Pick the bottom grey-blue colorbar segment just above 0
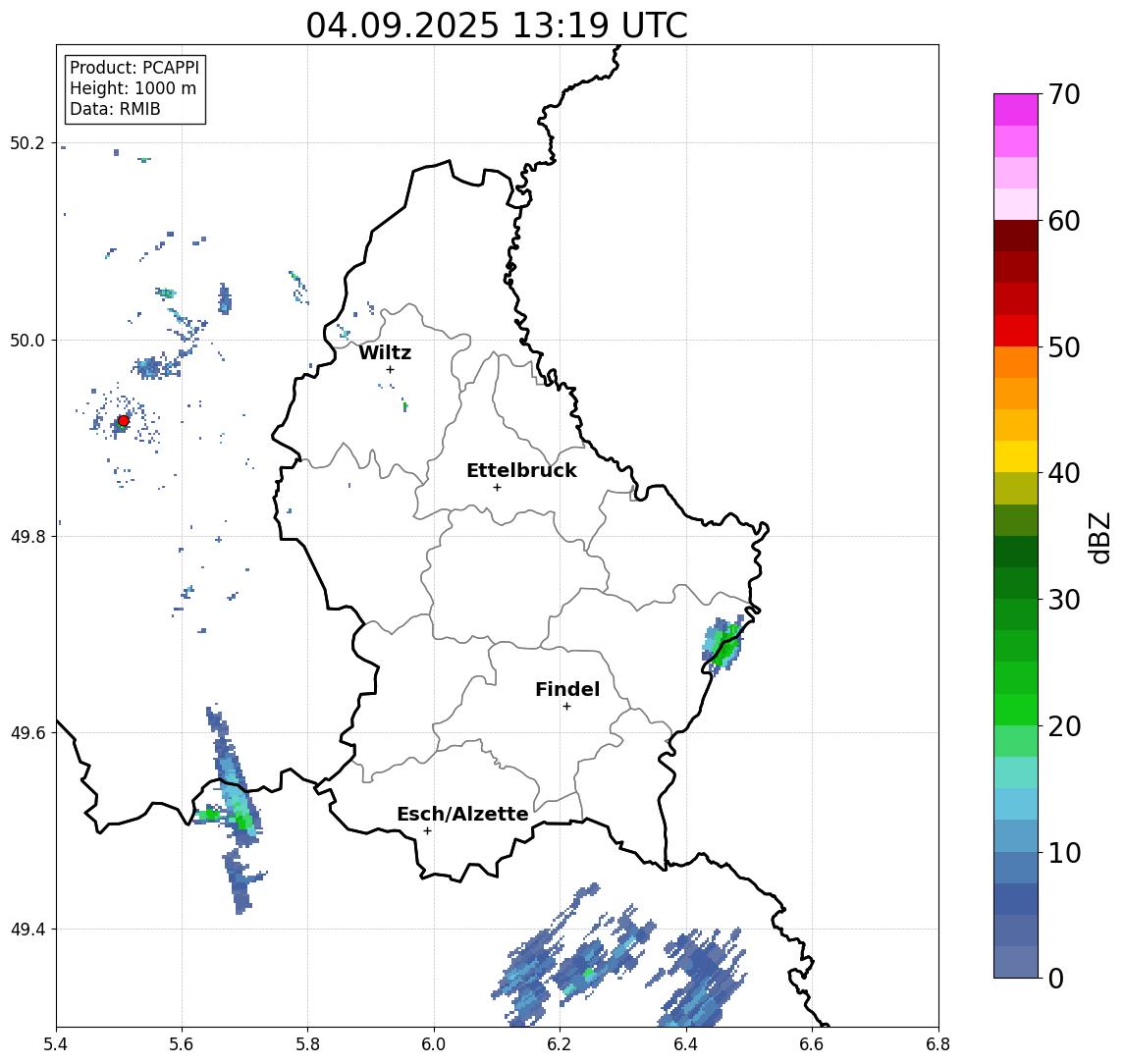This screenshot has width=1124, height=1064. 1016,962
